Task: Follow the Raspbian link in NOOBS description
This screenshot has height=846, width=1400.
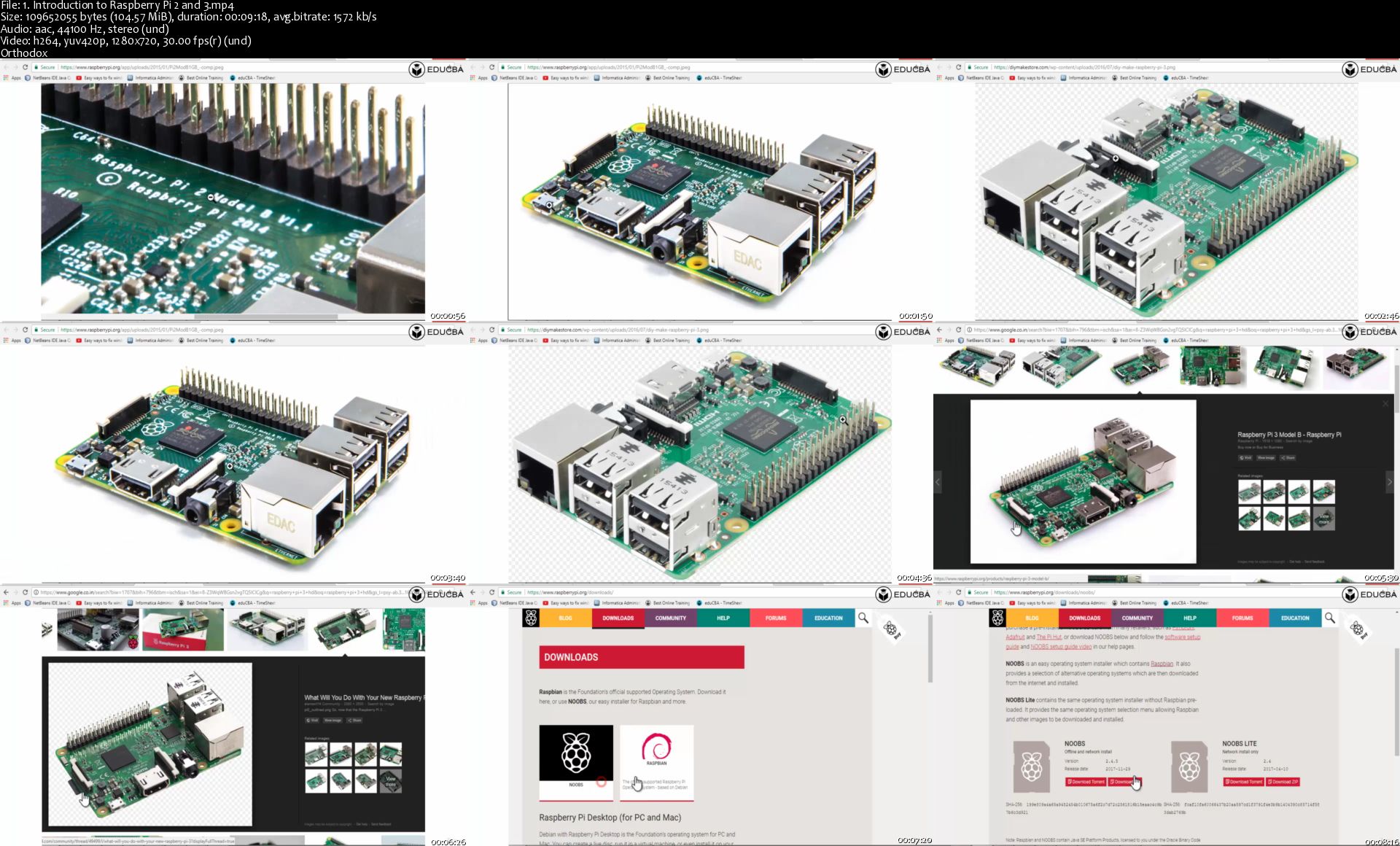Action: pyautogui.click(x=1162, y=664)
